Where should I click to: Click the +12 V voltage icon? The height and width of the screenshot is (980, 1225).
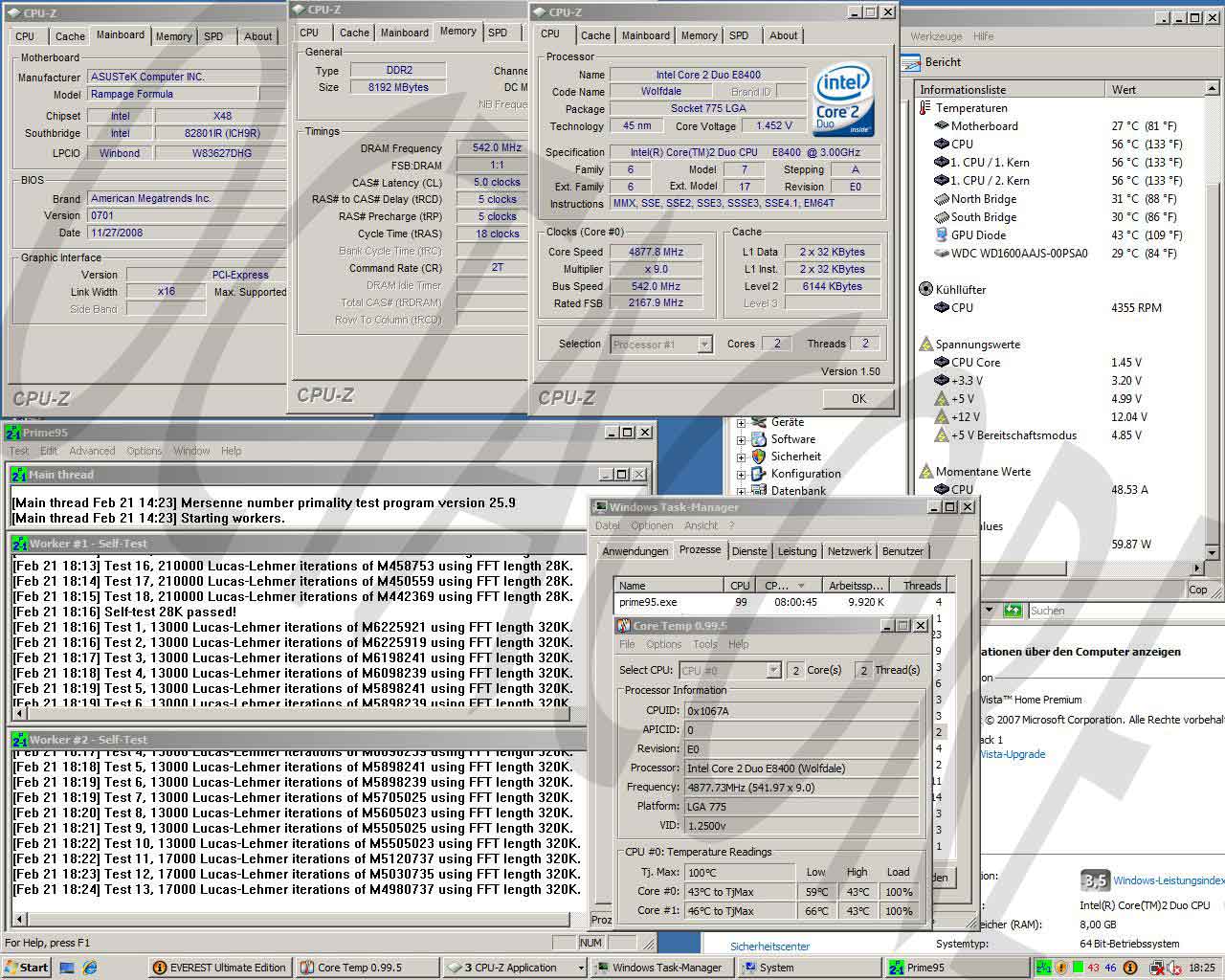pos(942,417)
